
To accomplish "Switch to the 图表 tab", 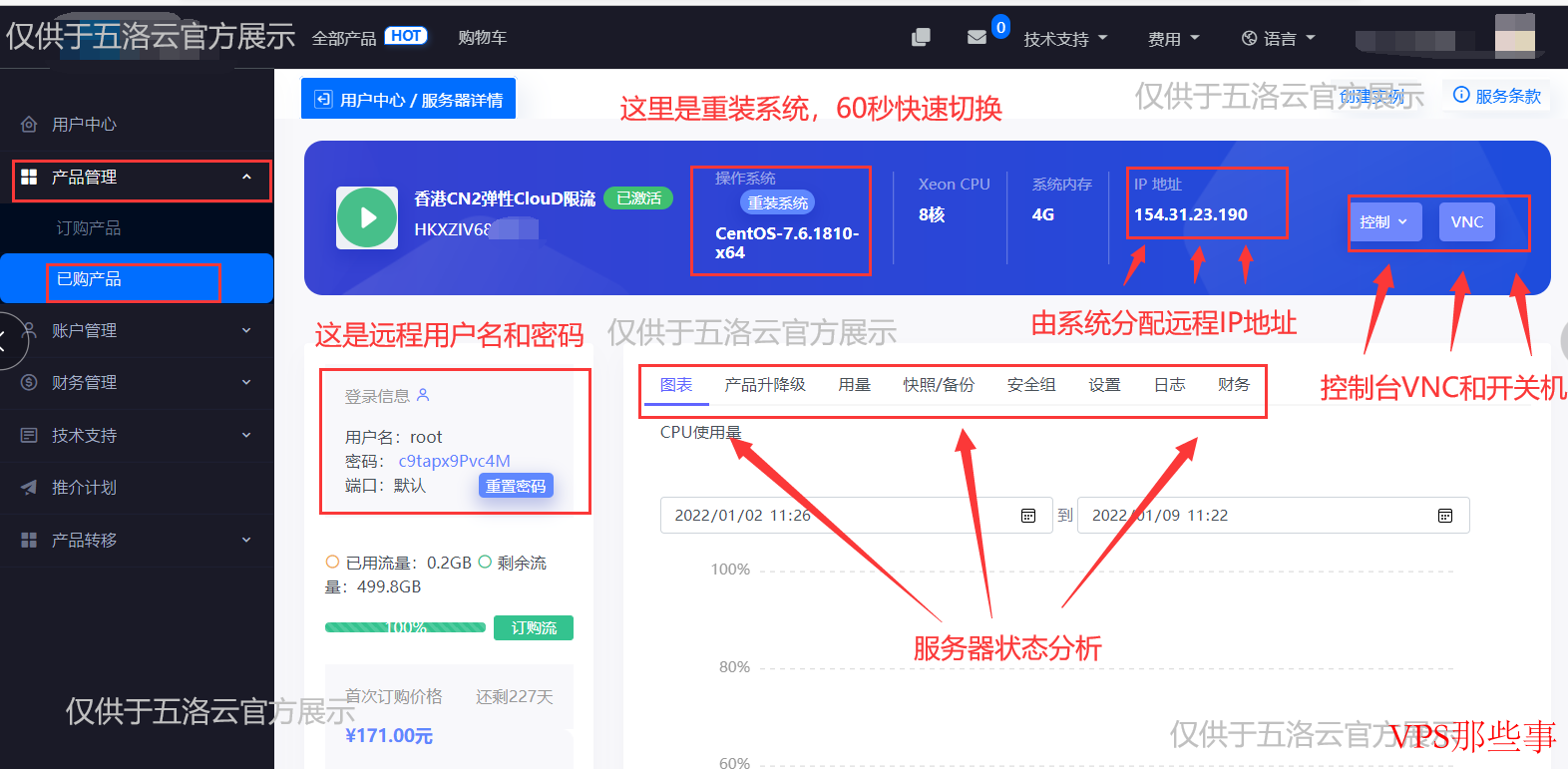I will [x=676, y=385].
